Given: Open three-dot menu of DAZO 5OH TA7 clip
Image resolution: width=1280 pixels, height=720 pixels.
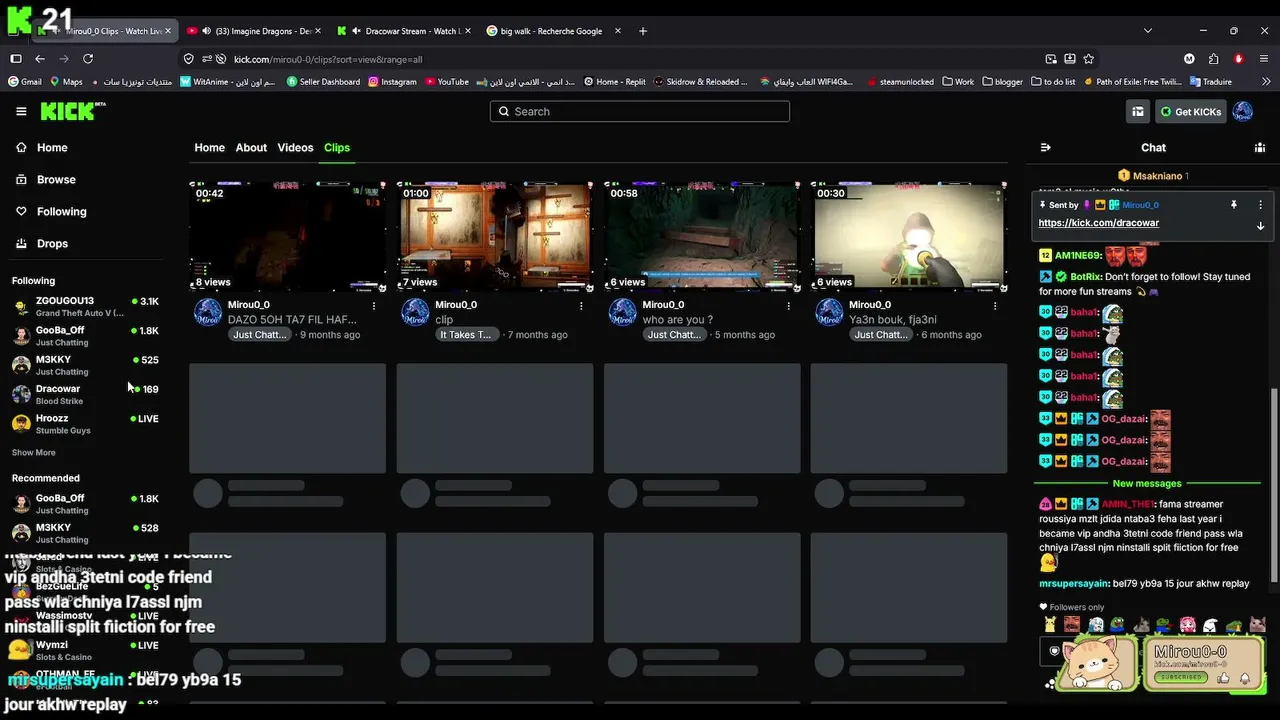Looking at the screenshot, I should coord(374,305).
